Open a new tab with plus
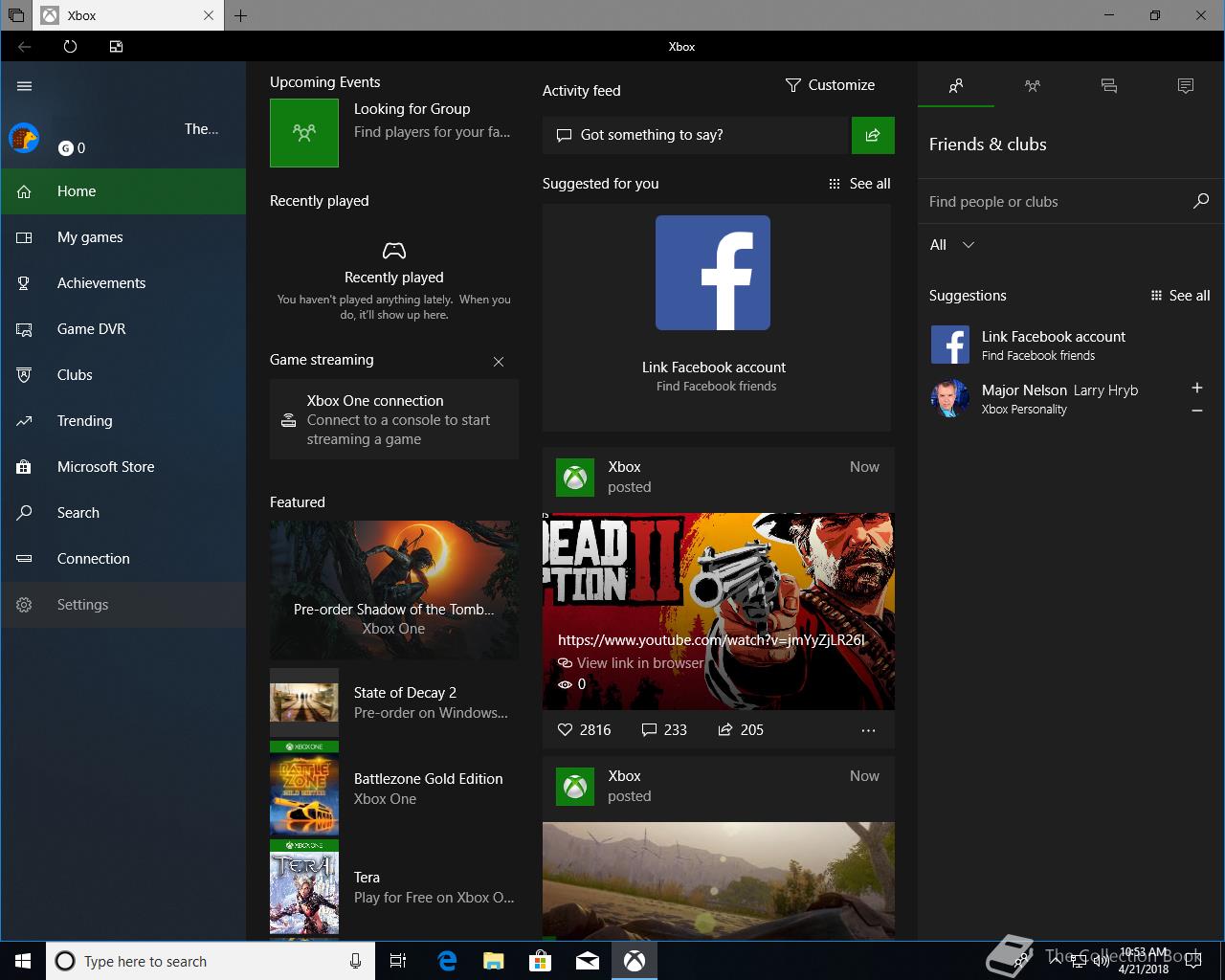 pyautogui.click(x=240, y=15)
